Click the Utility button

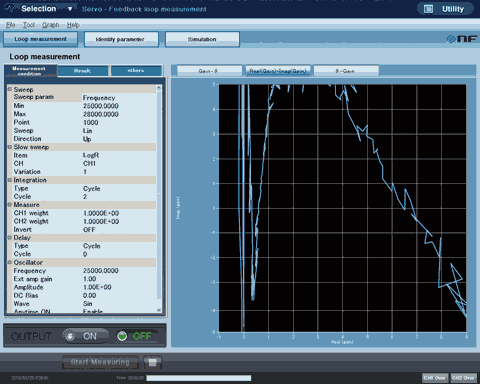[445, 9]
